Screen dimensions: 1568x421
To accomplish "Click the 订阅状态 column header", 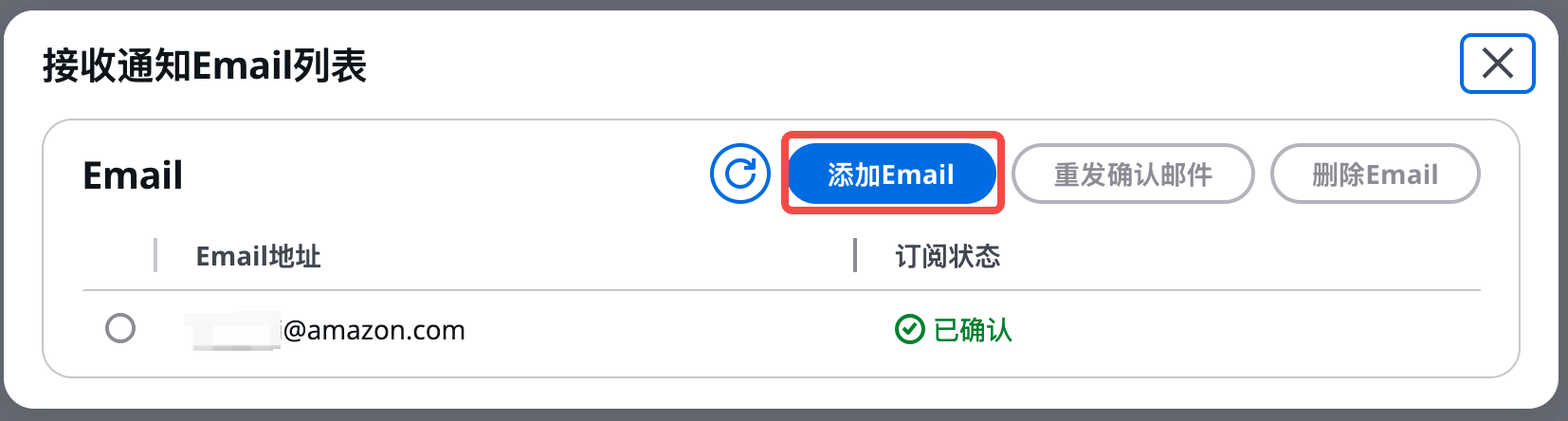I will click(948, 256).
